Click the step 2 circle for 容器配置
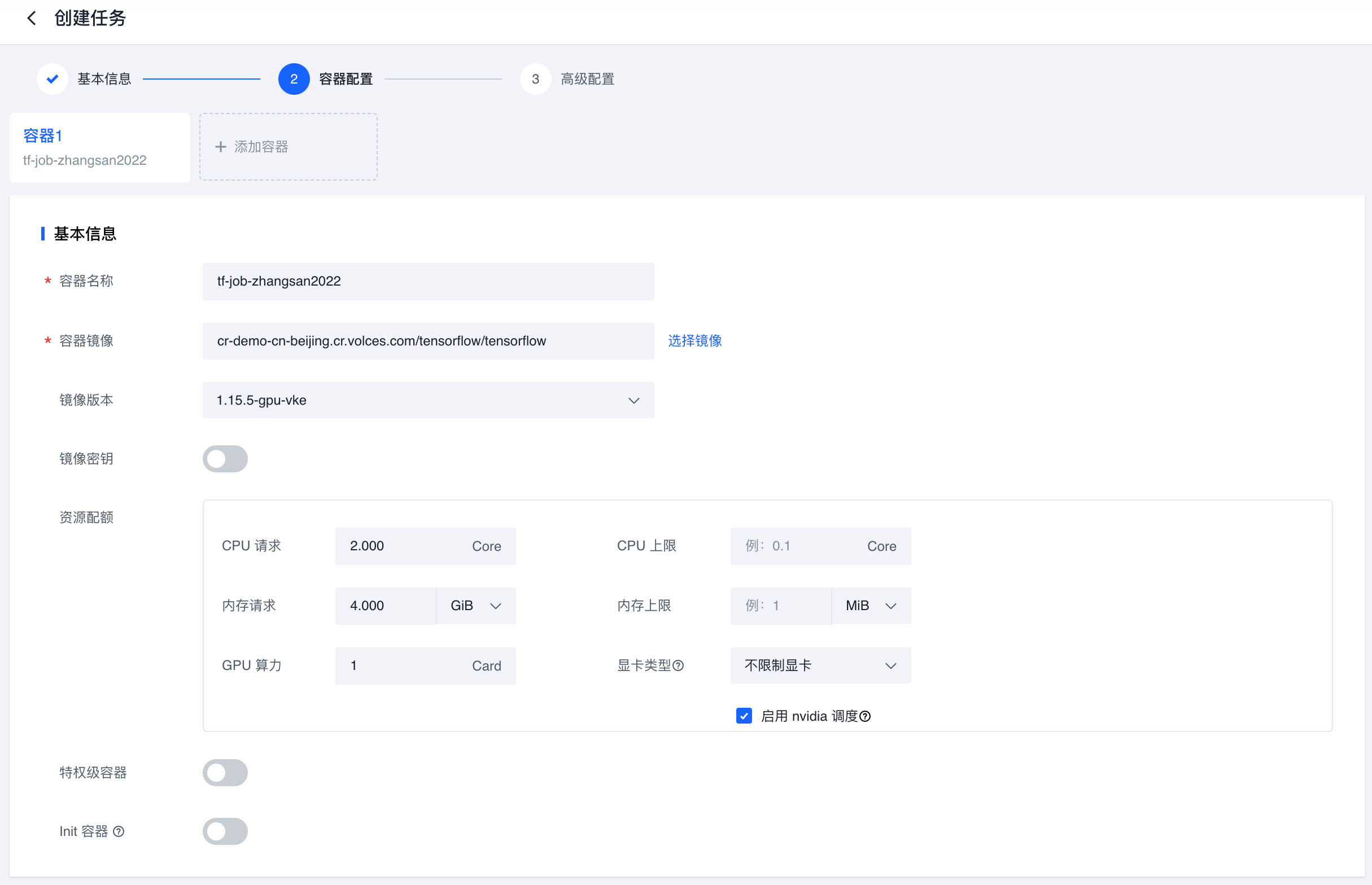The height and width of the screenshot is (885, 1372). click(x=294, y=78)
